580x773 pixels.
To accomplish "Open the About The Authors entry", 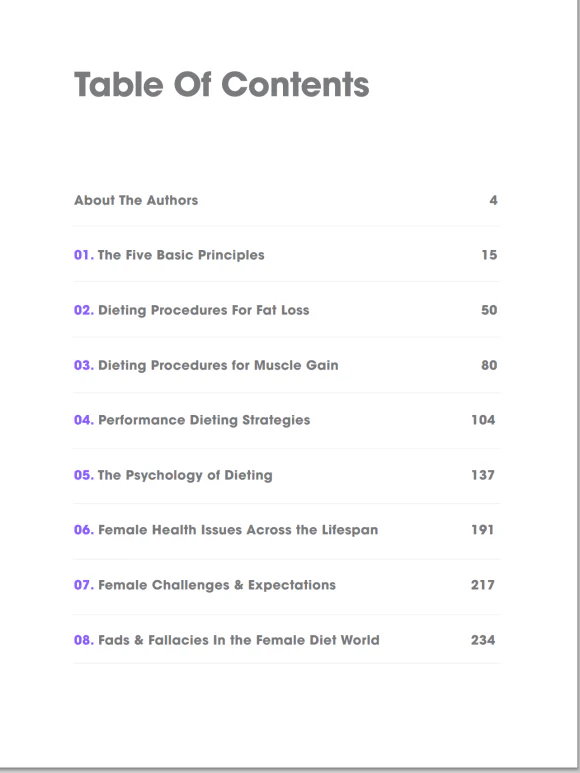I will point(136,200).
